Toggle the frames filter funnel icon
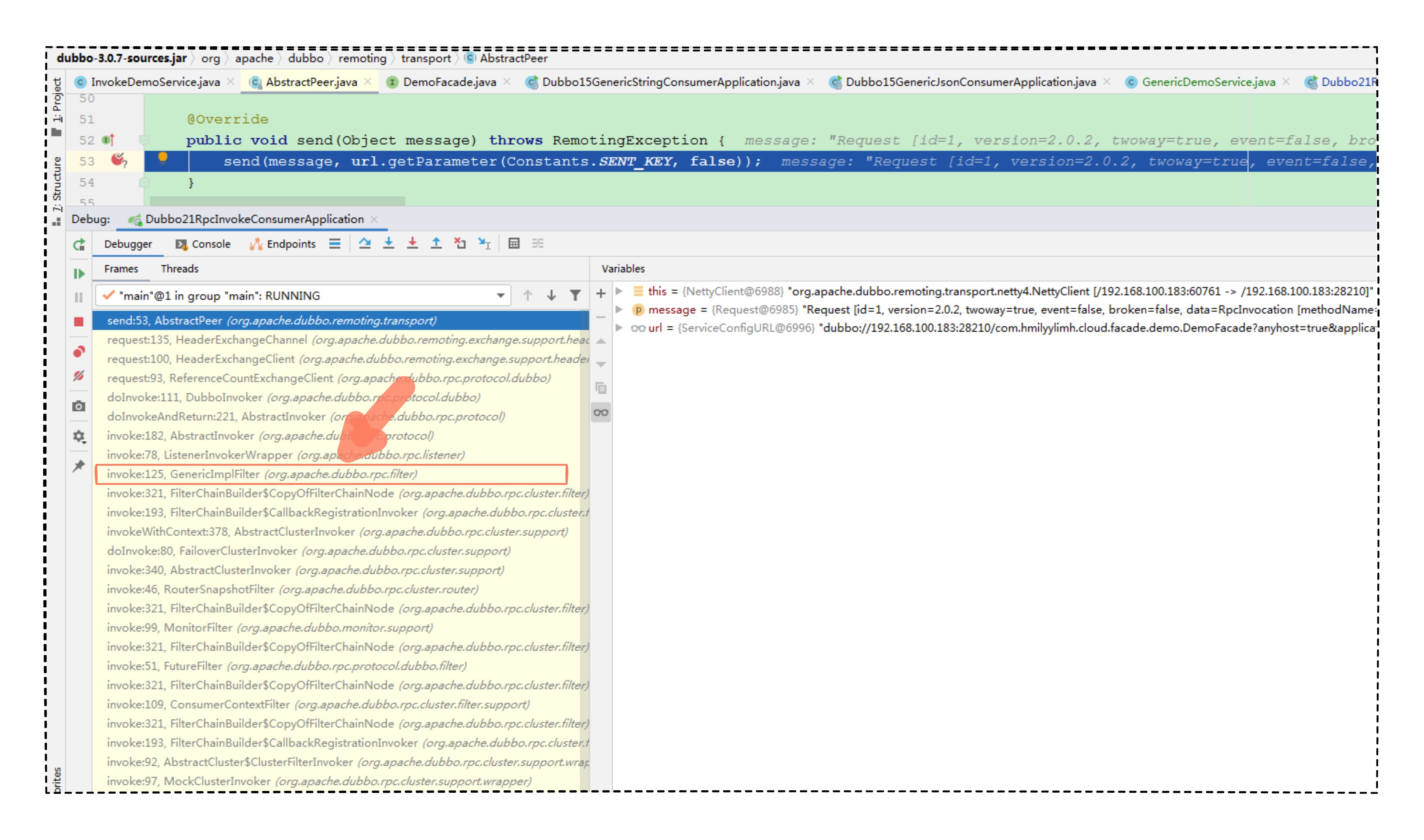 coord(575,296)
